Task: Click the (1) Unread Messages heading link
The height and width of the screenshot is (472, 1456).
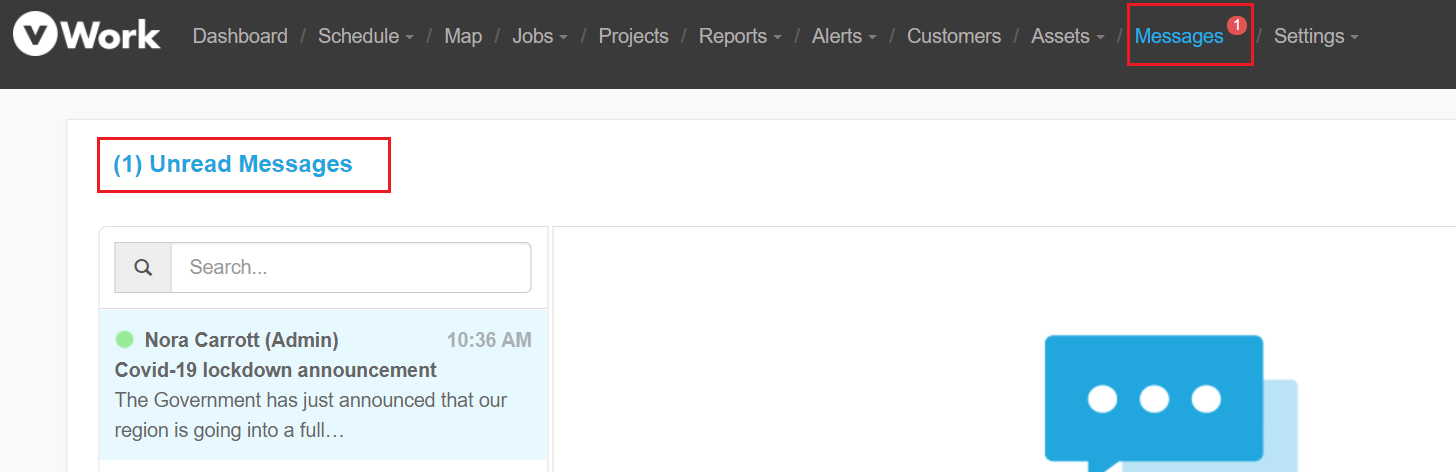Action: 233,164
